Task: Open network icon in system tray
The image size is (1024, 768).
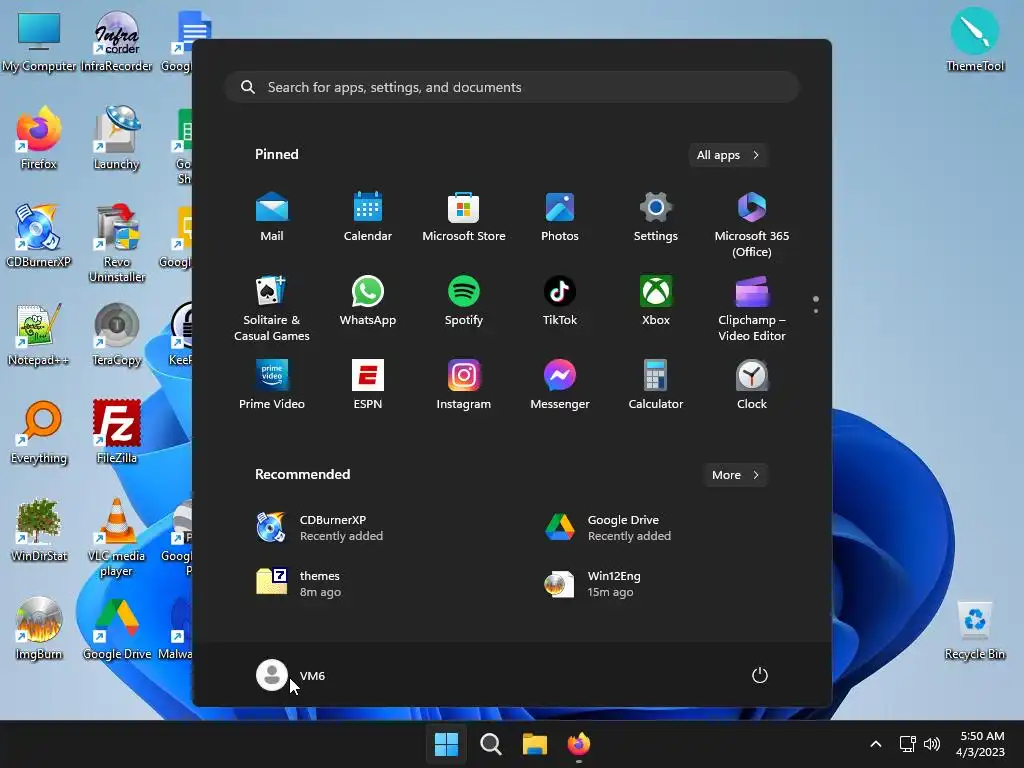Action: click(907, 744)
